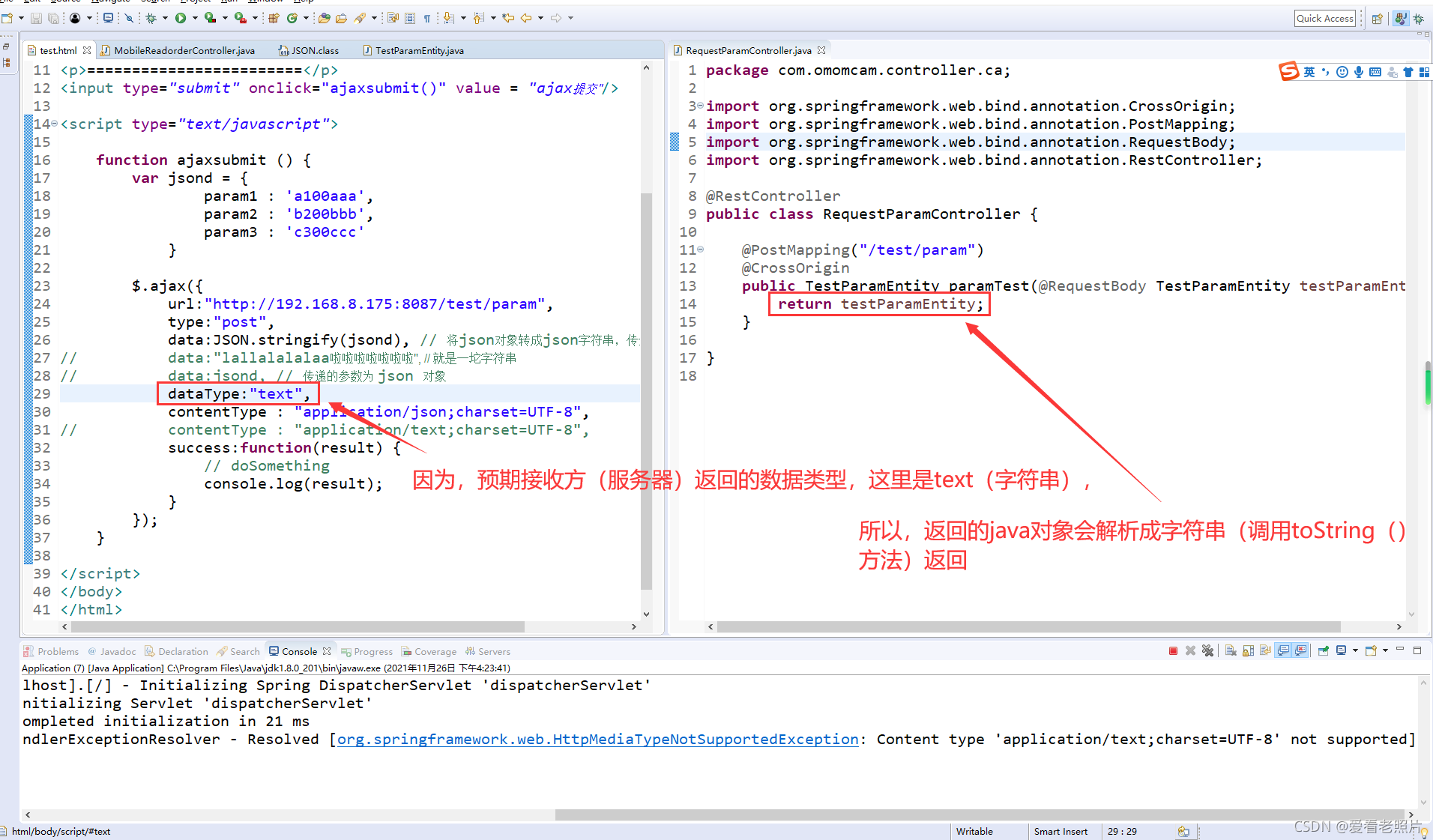Image resolution: width=1433 pixels, height=840 pixels.
Task: Click the Previous Annotation arrow icon
Action: click(478, 18)
